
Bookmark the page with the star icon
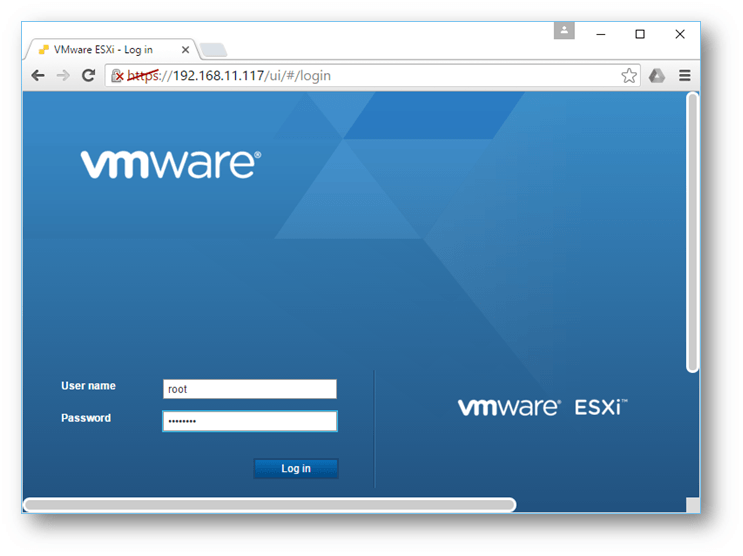tap(629, 75)
